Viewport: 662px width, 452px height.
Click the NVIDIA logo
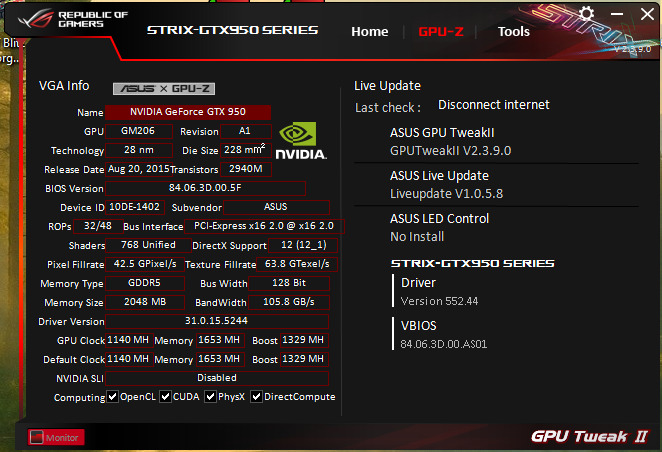pos(300,141)
